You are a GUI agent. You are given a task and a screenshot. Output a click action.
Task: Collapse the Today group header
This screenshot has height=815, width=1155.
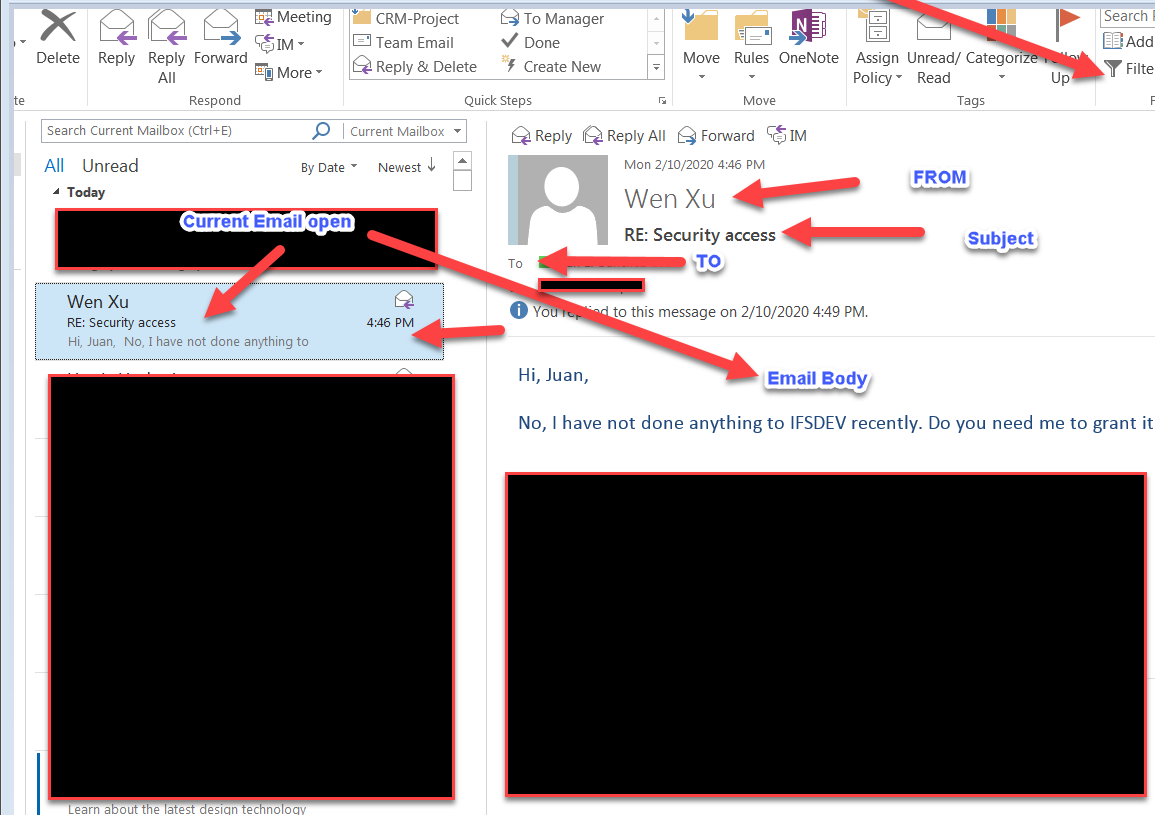[x=56, y=192]
